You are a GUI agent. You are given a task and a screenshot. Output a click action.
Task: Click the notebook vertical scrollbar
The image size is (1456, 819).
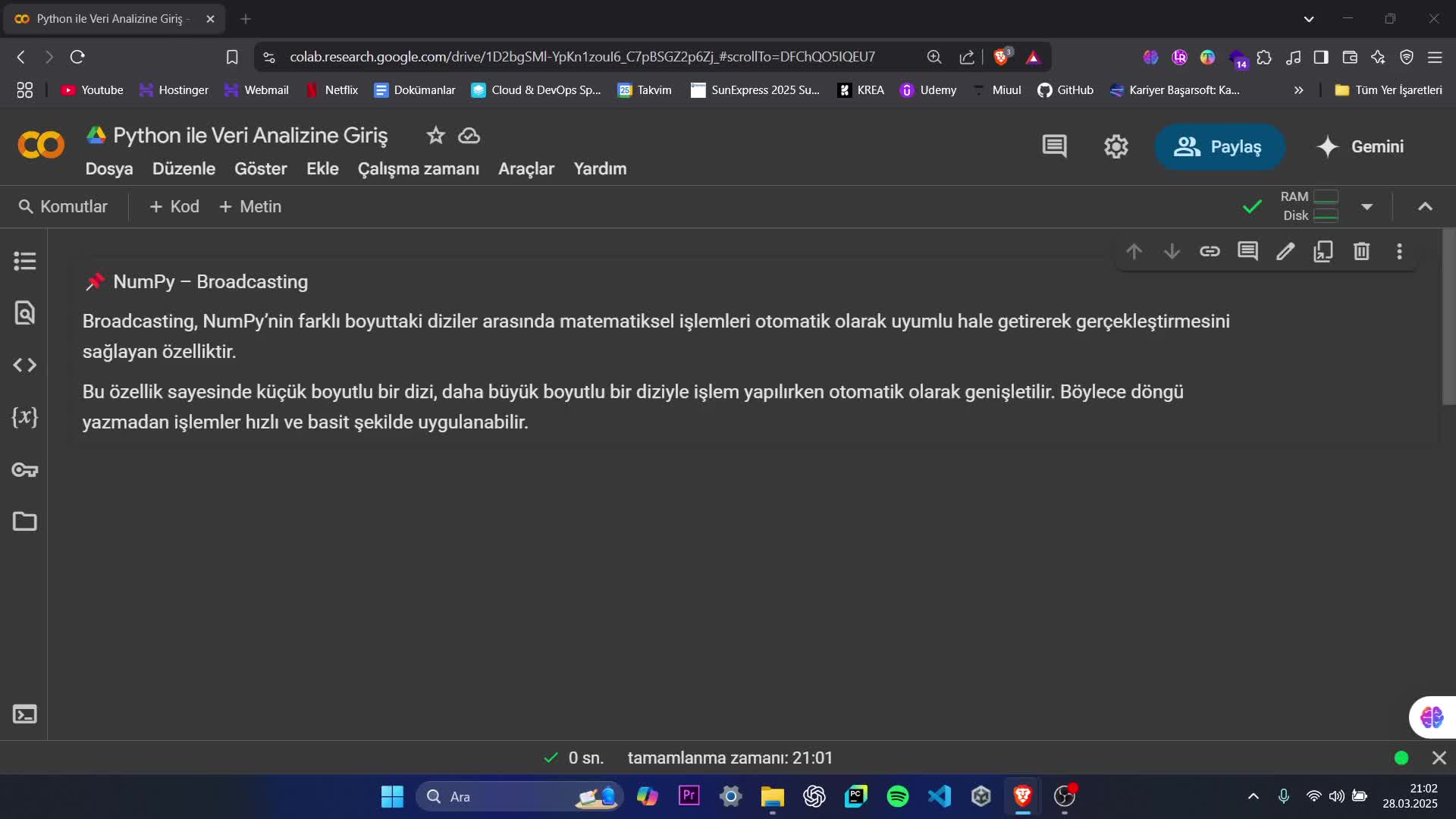tap(1448, 317)
